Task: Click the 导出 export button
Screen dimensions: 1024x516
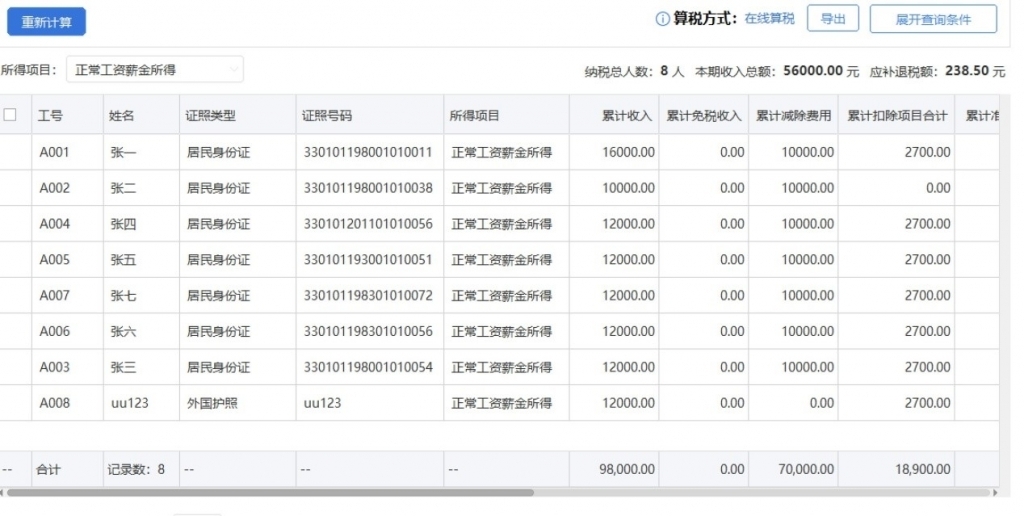Action: (x=833, y=19)
